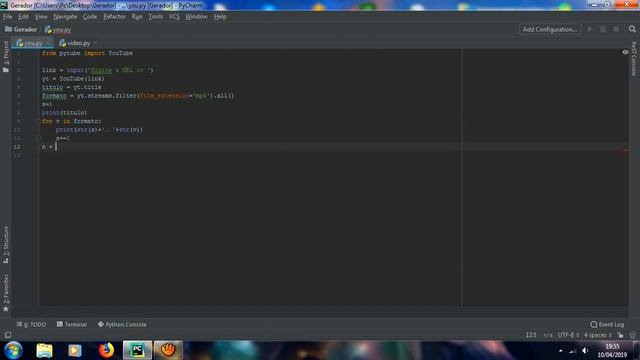This screenshot has width=640, height=360.
Task: Toggle tool window bars icon in status bar corner
Action: click(8, 335)
